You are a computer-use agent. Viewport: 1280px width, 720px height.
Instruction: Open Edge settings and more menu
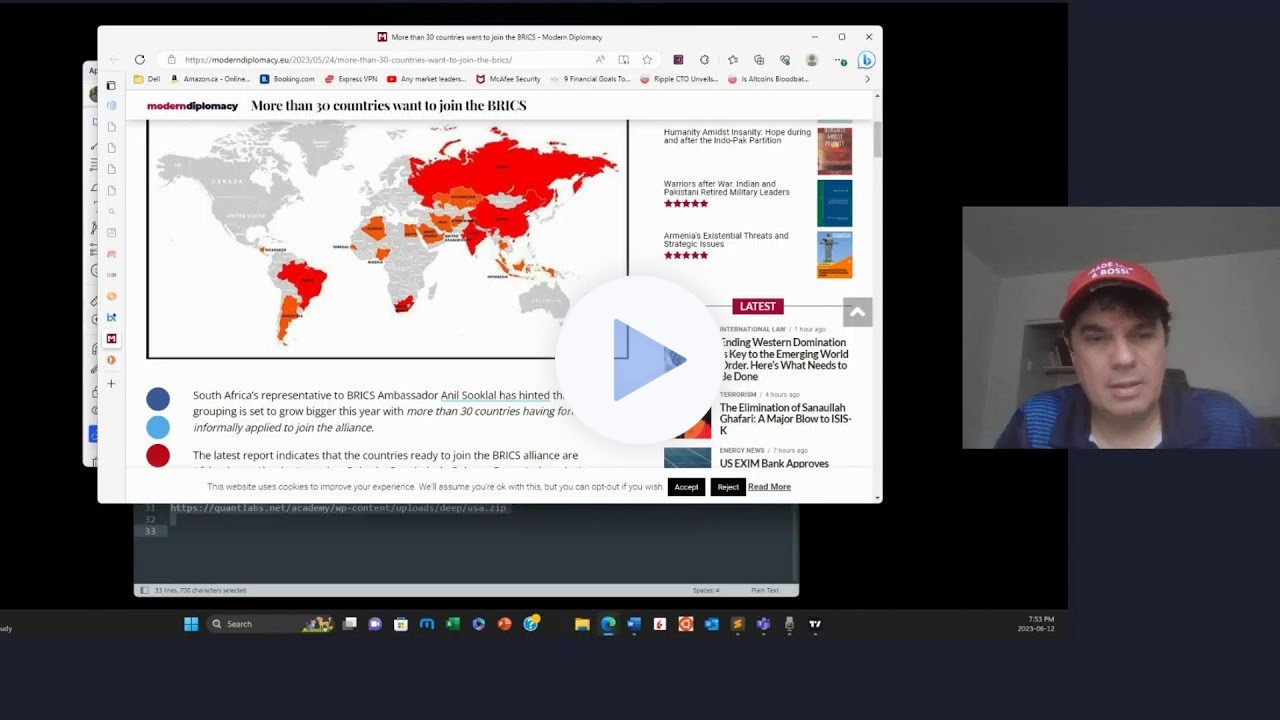[840, 60]
